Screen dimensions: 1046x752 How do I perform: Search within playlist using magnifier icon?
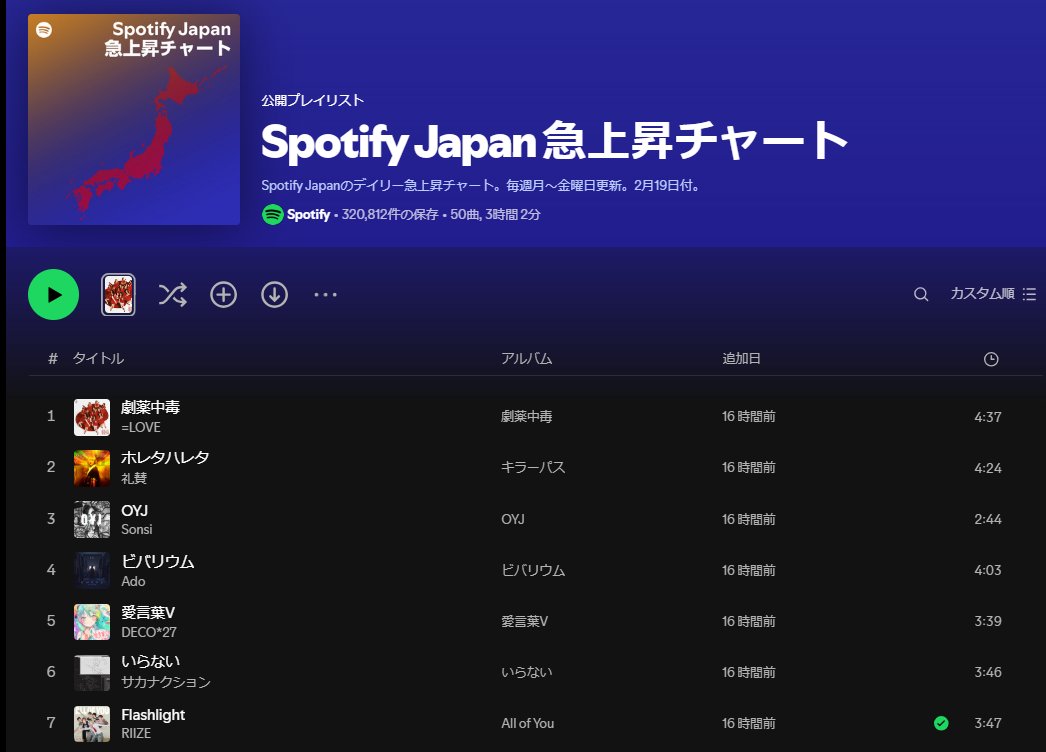pos(921,294)
